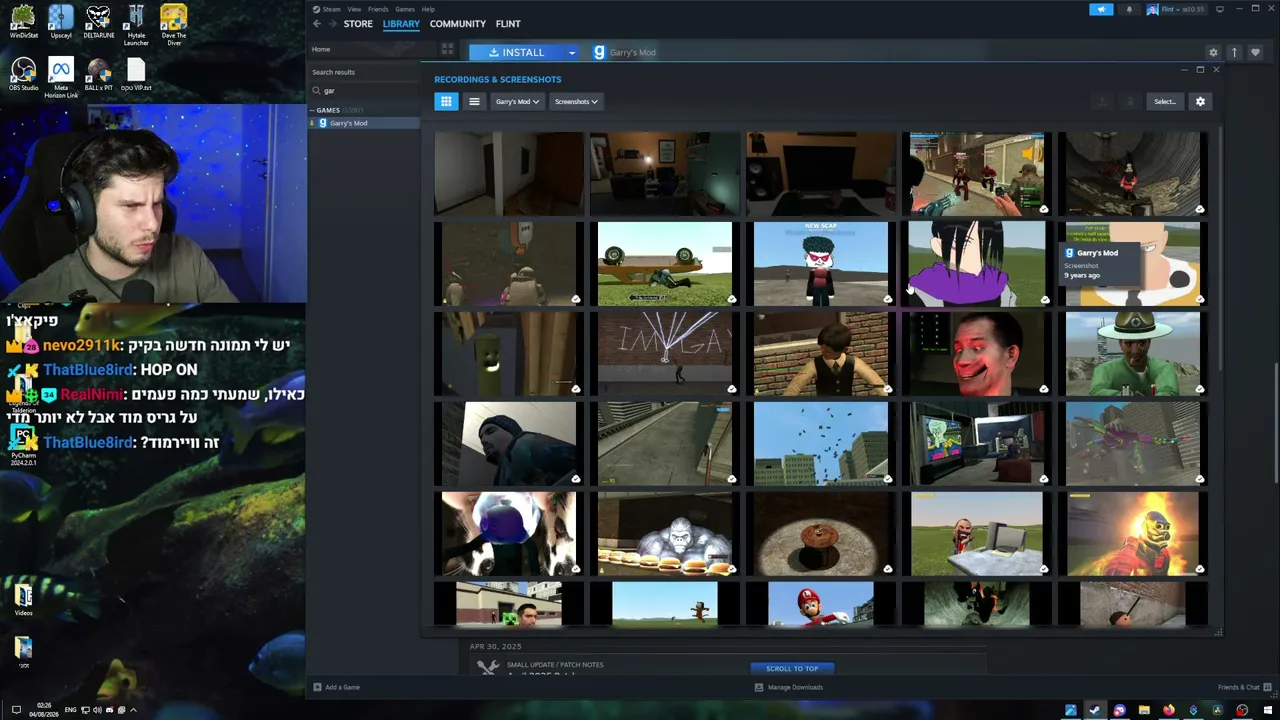
Task: Open the FLINT profile tab
Action: [508, 24]
